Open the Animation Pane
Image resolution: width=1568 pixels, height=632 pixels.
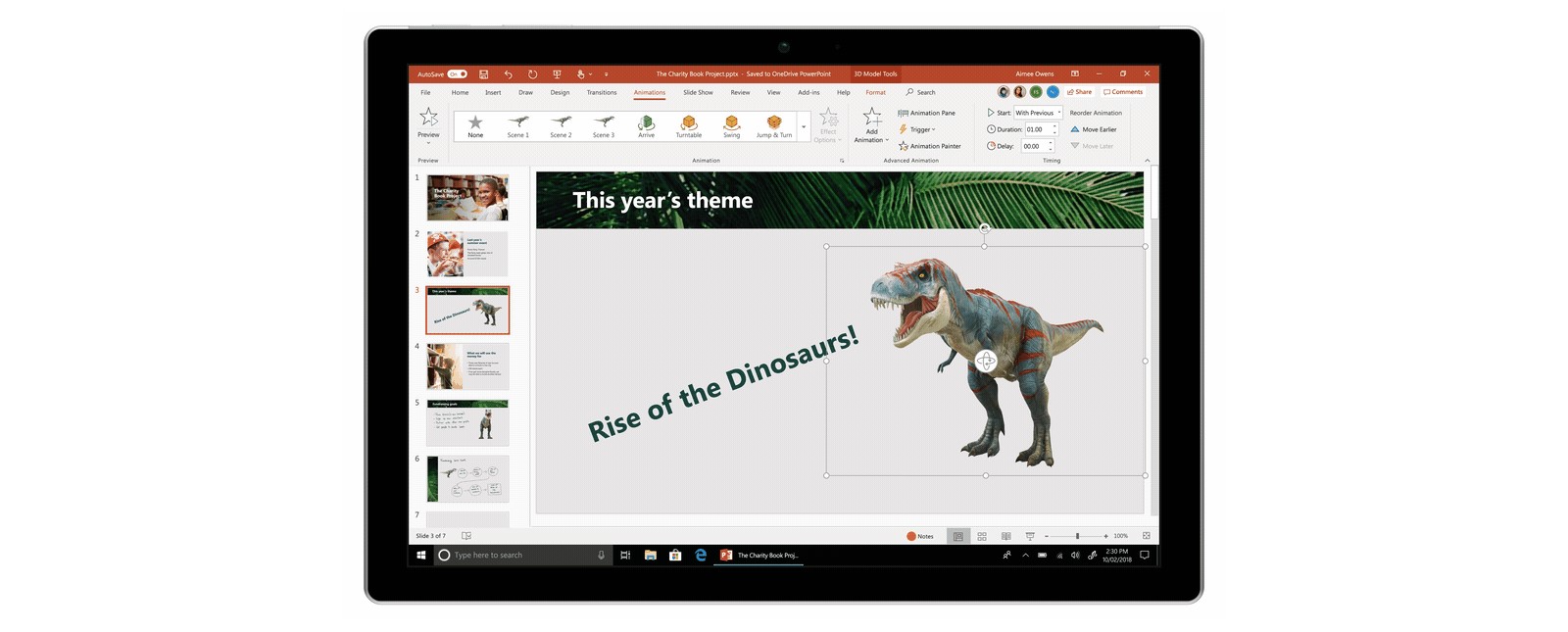[926, 113]
